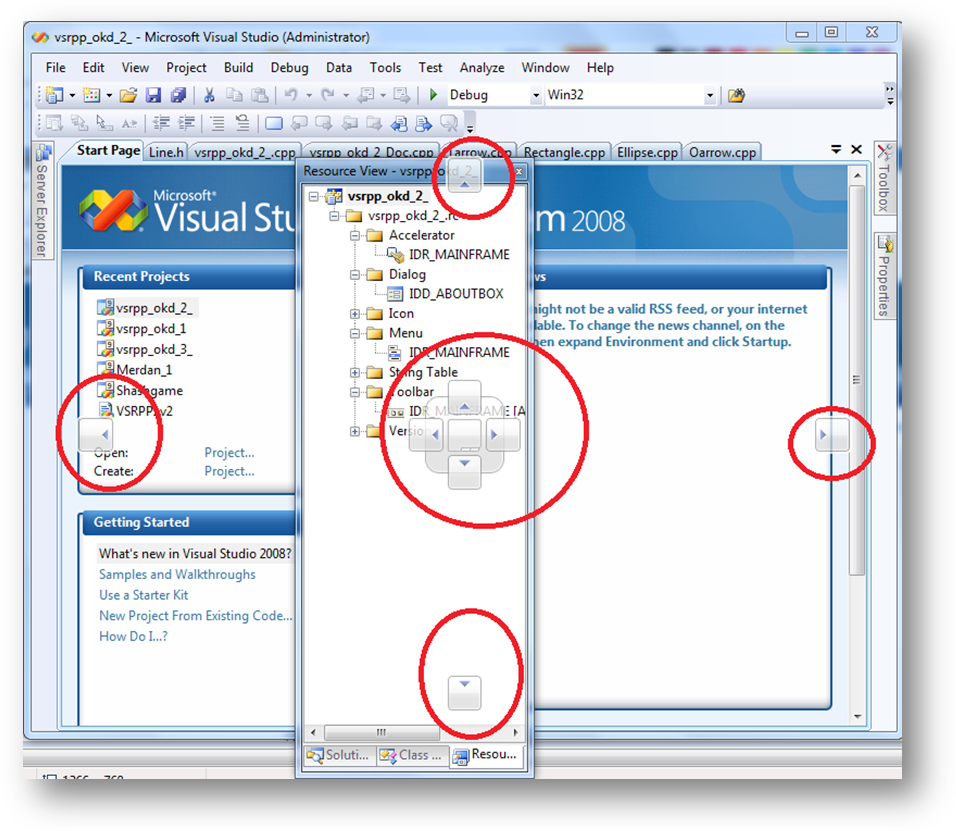
Task: Click the Add New Item toolbar icon
Action: [91, 95]
